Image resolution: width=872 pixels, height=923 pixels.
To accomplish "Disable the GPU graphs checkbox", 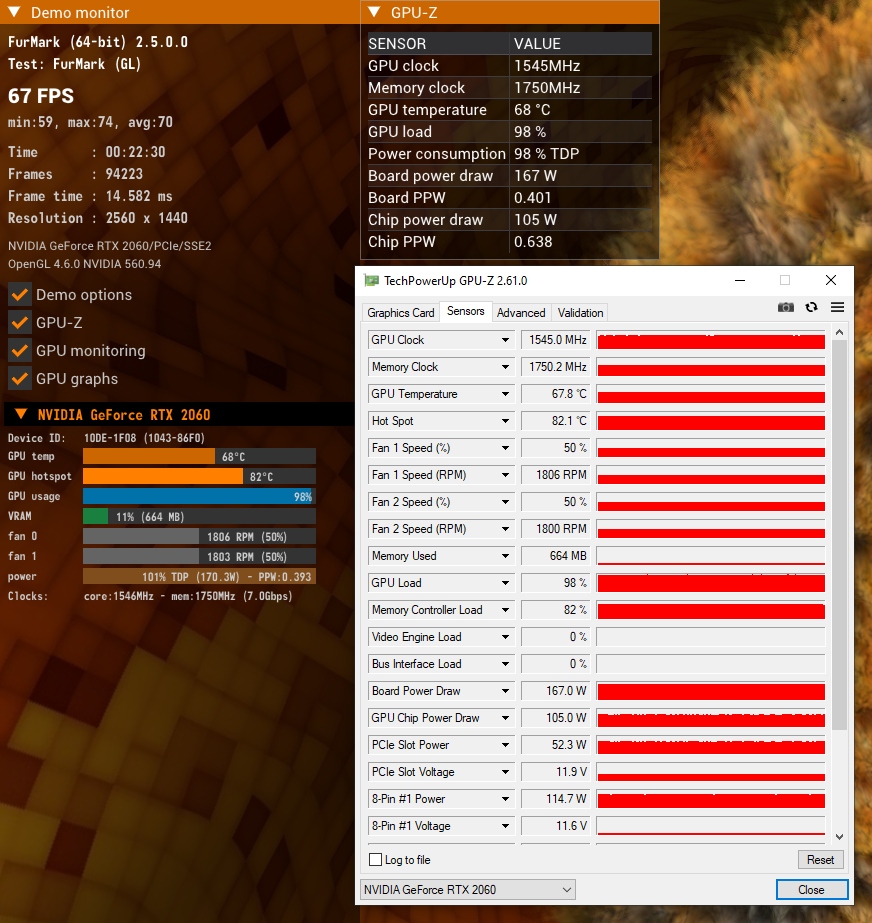I will [20, 379].
